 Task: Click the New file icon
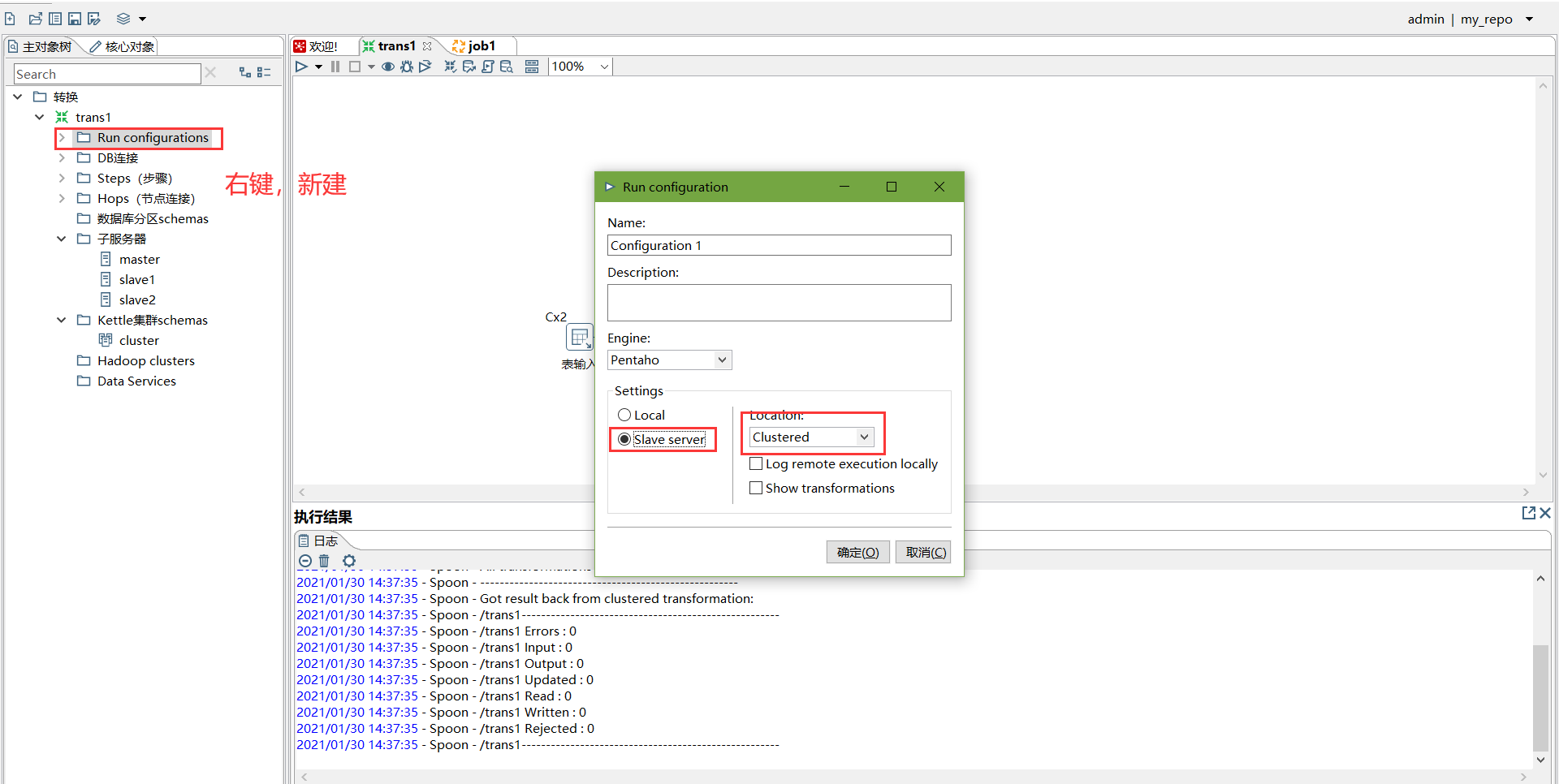coord(10,19)
